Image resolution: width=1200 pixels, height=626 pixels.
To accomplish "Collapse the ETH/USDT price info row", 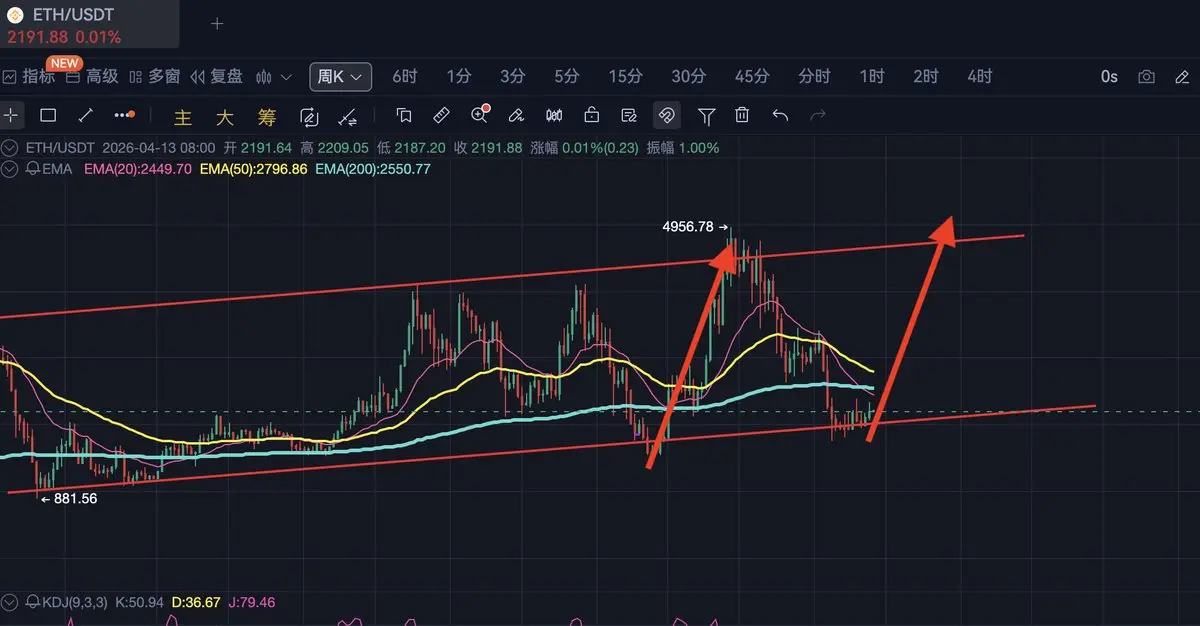I will tap(9, 148).
